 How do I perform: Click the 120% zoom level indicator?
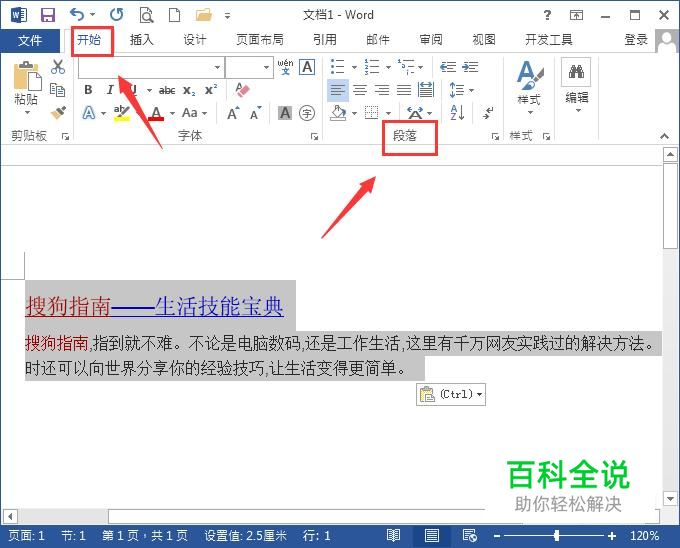(644, 536)
